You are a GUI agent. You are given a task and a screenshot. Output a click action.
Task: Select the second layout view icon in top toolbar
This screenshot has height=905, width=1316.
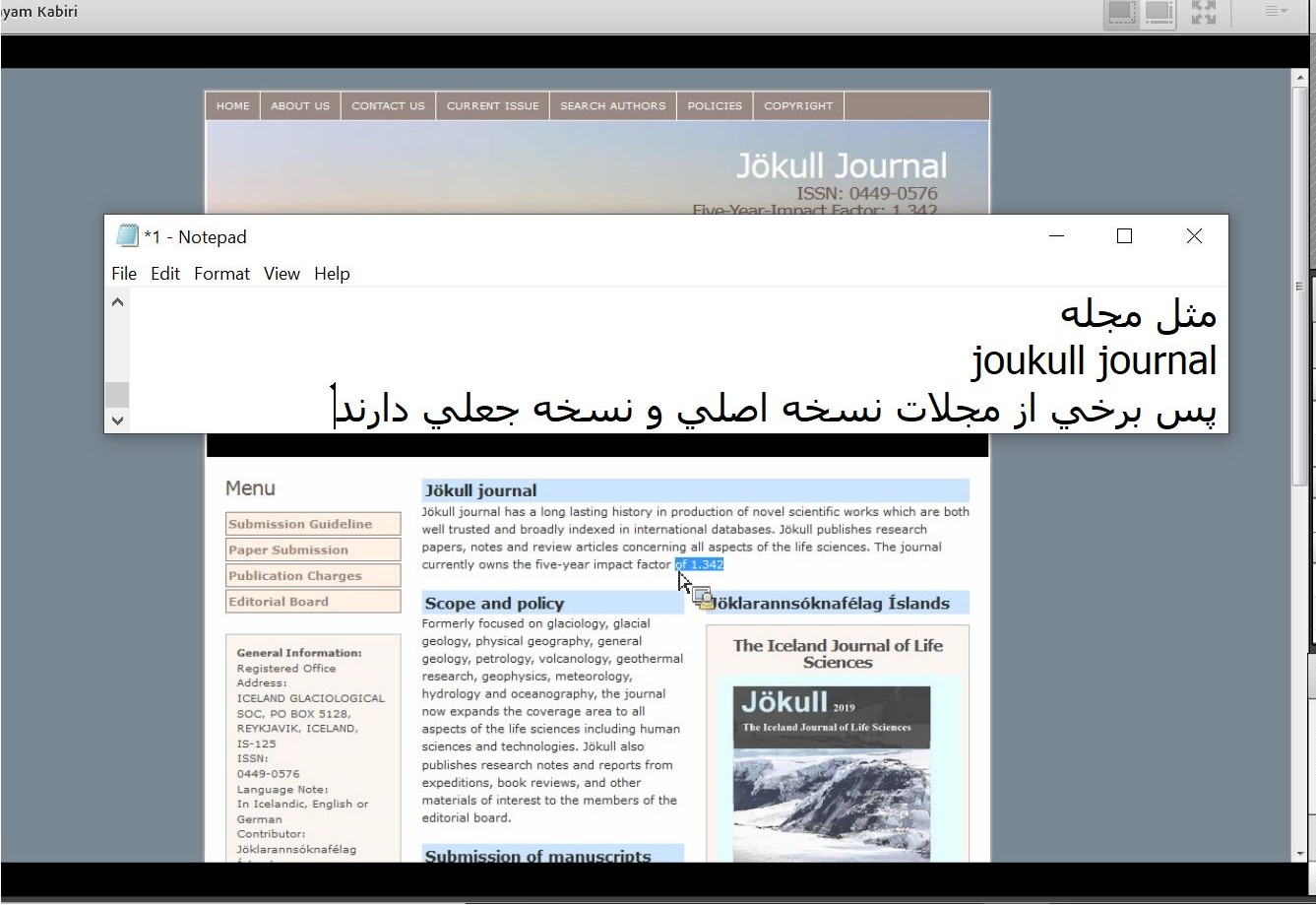click(x=1159, y=13)
